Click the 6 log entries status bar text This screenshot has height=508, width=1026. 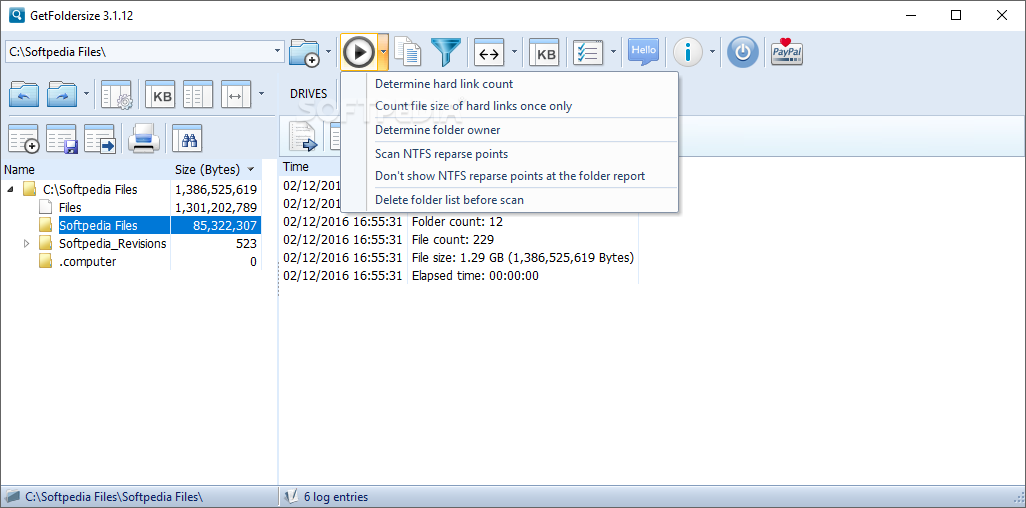[337, 497]
